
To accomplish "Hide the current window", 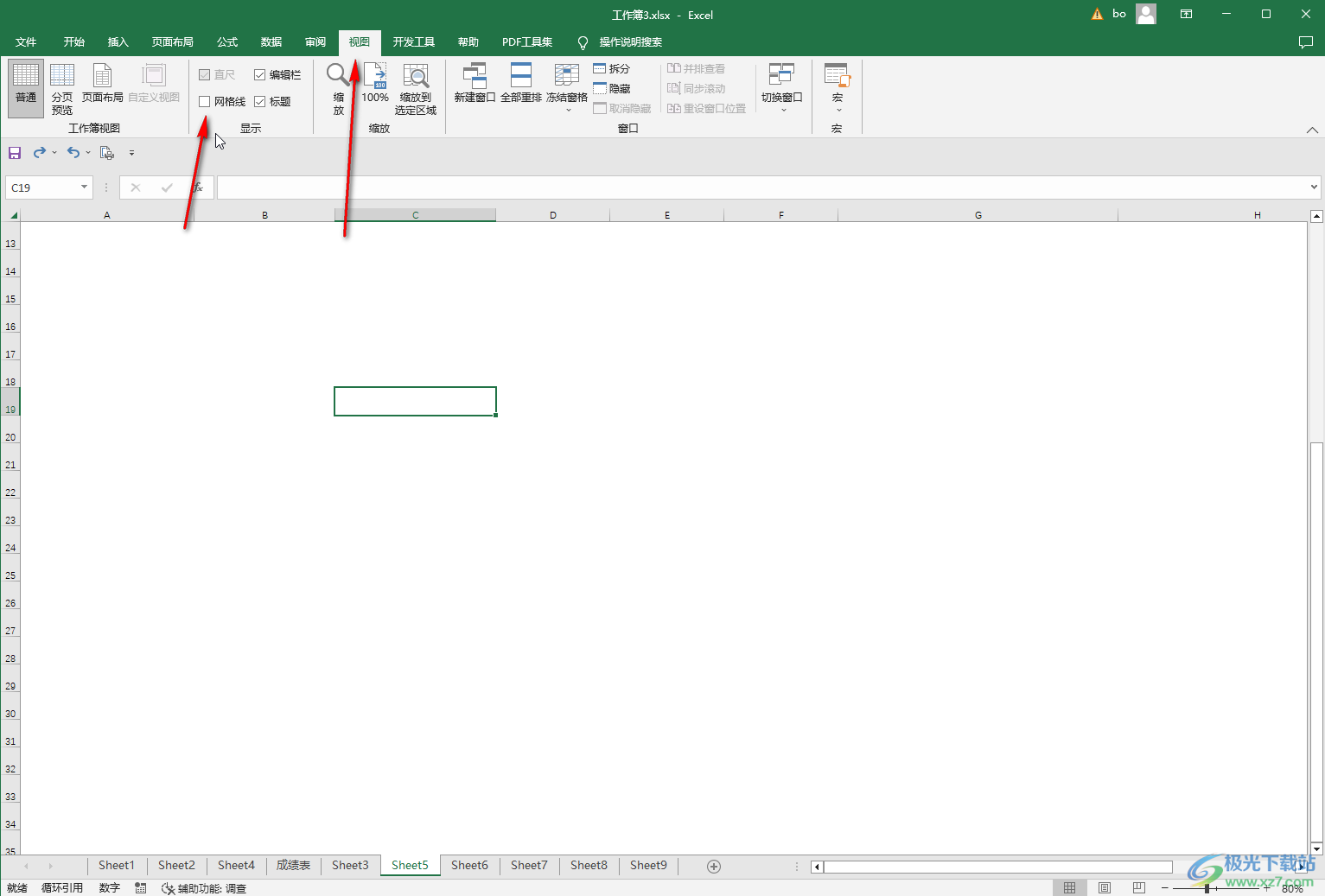I will [612, 88].
